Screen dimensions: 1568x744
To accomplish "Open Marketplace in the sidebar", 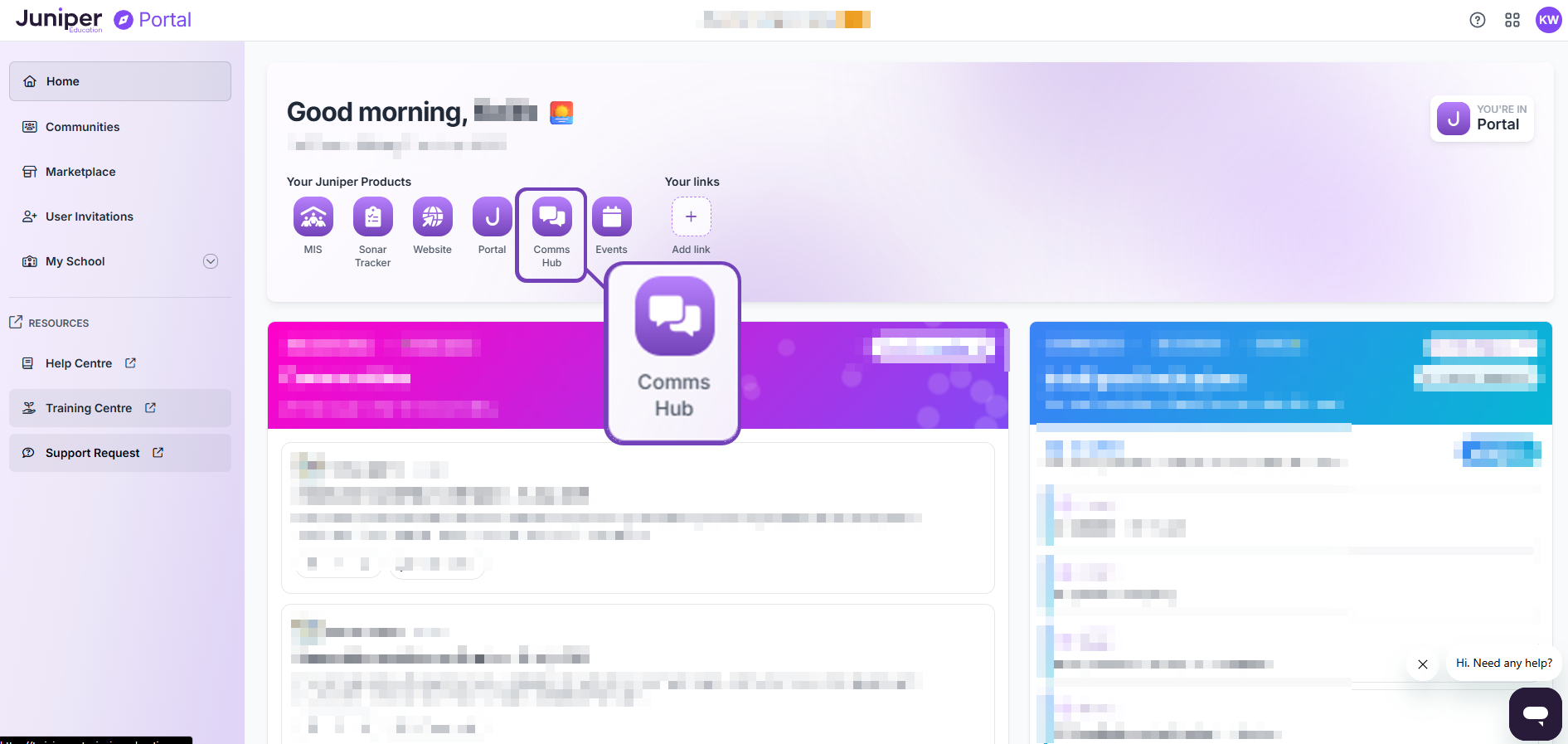I will pos(120,172).
